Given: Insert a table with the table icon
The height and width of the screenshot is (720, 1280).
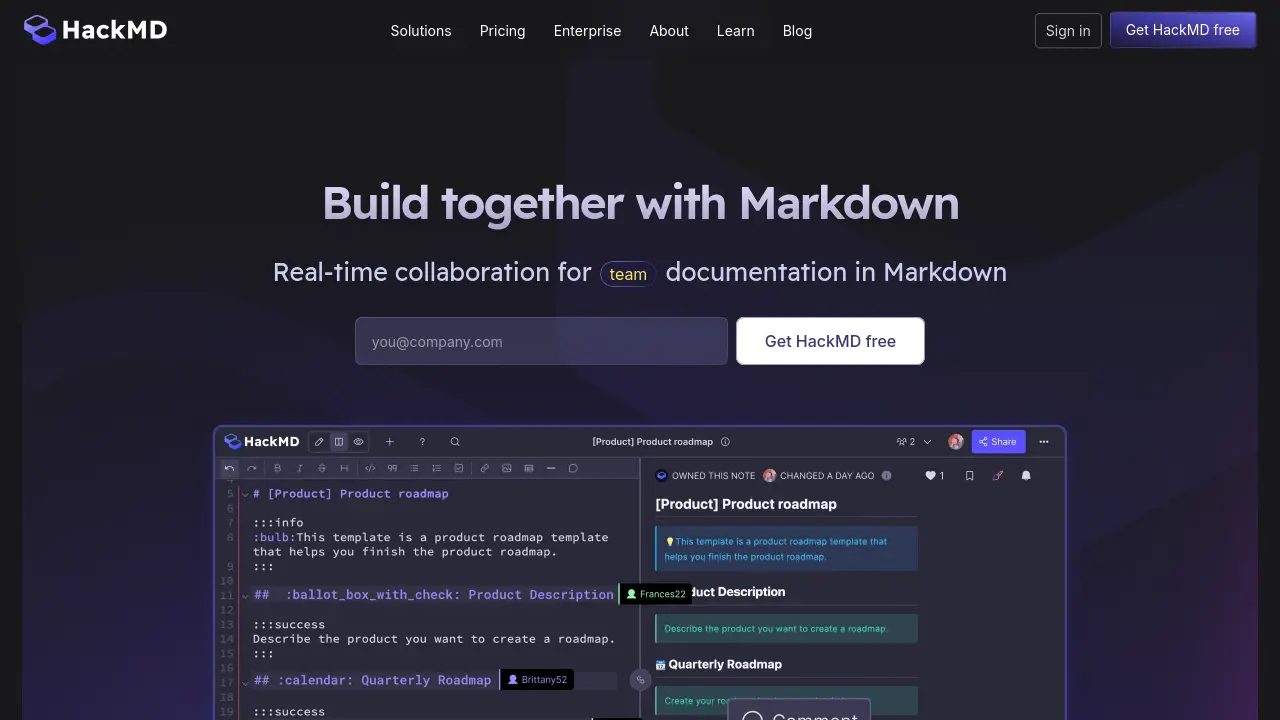Looking at the screenshot, I should click(x=529, y=468).
